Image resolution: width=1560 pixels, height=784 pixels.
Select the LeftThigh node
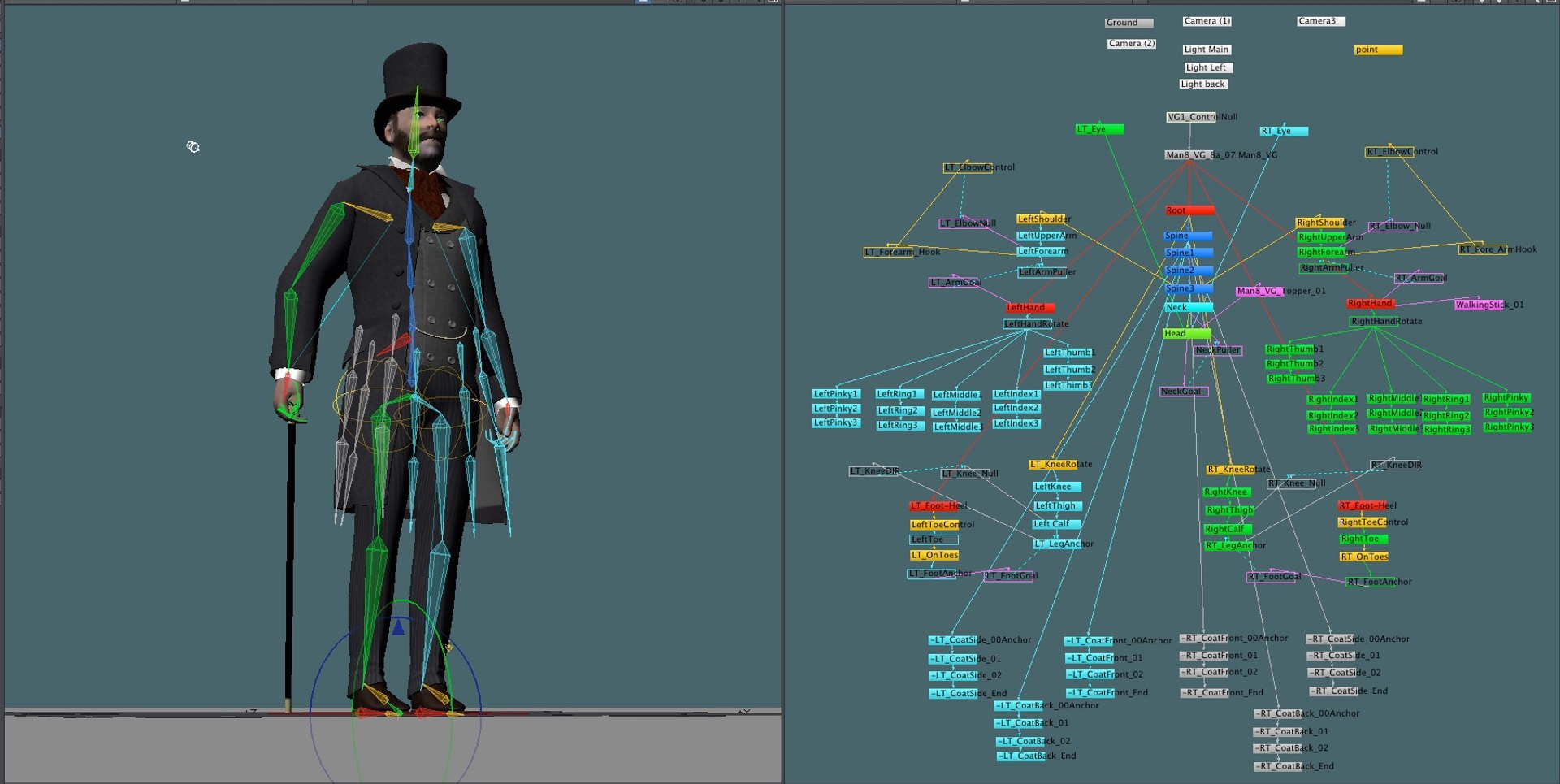coord(1057,505)
